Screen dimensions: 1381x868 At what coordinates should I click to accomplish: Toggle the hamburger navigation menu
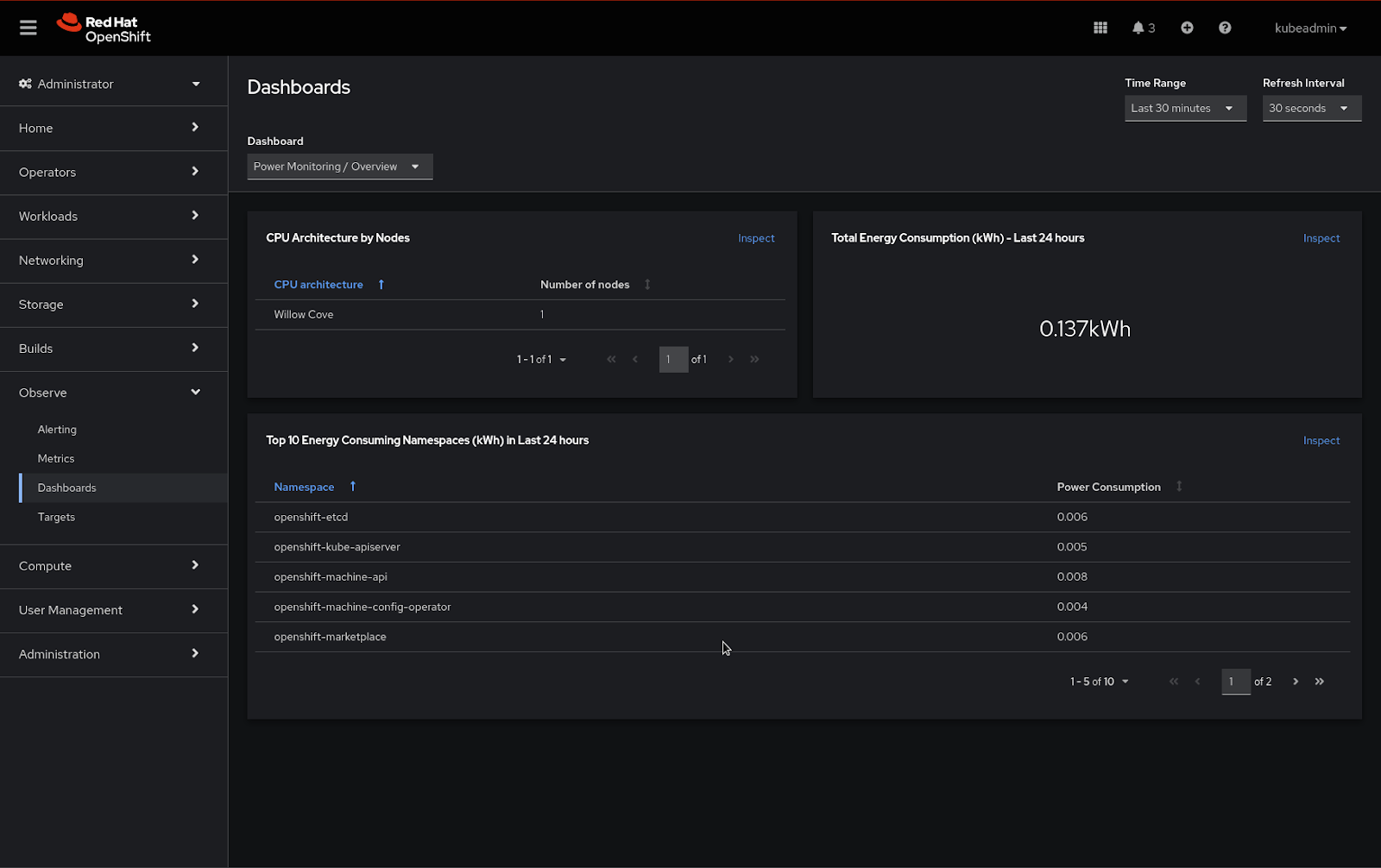point(28,28)
